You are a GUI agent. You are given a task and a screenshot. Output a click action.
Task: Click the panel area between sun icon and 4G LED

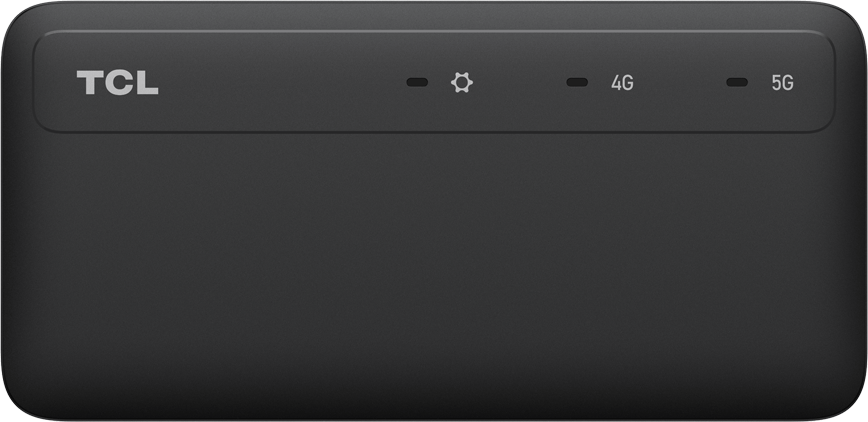519,83
